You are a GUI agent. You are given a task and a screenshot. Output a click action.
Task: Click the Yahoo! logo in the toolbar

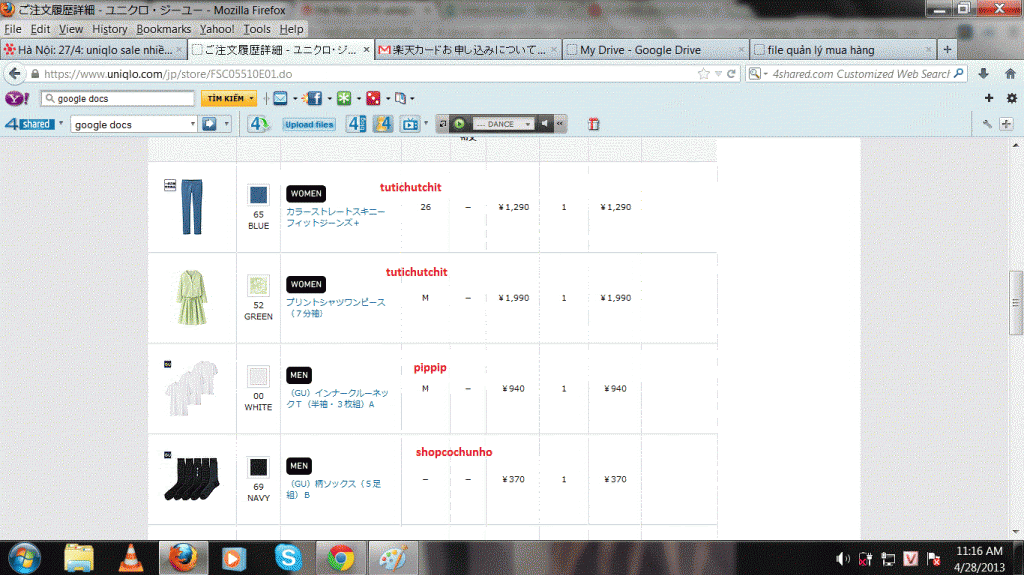pyautogui.click(x=18, y=98)
